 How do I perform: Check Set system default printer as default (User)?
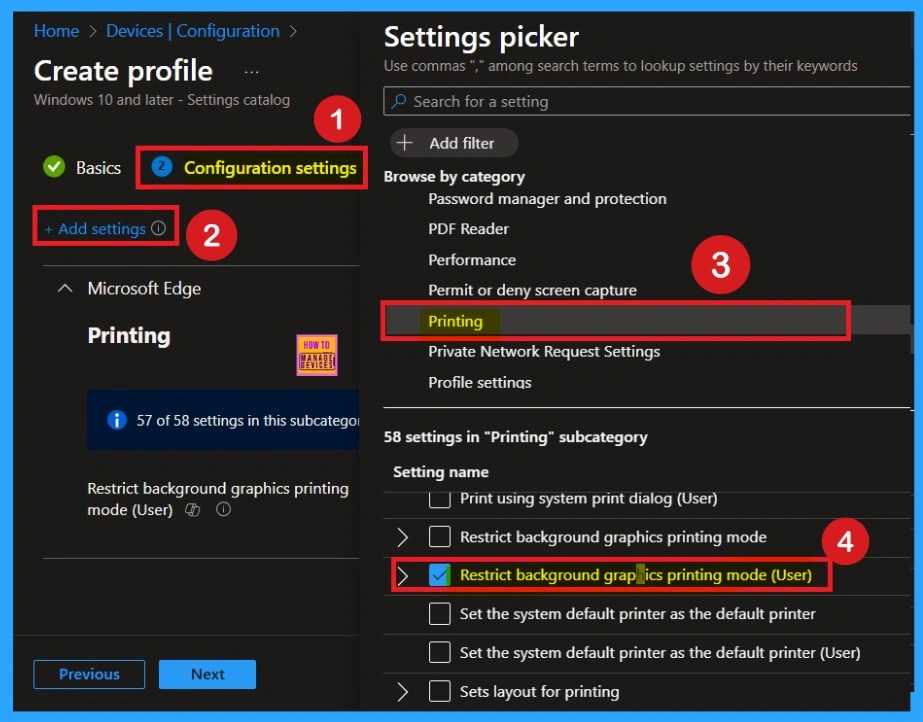click(440, 652)
